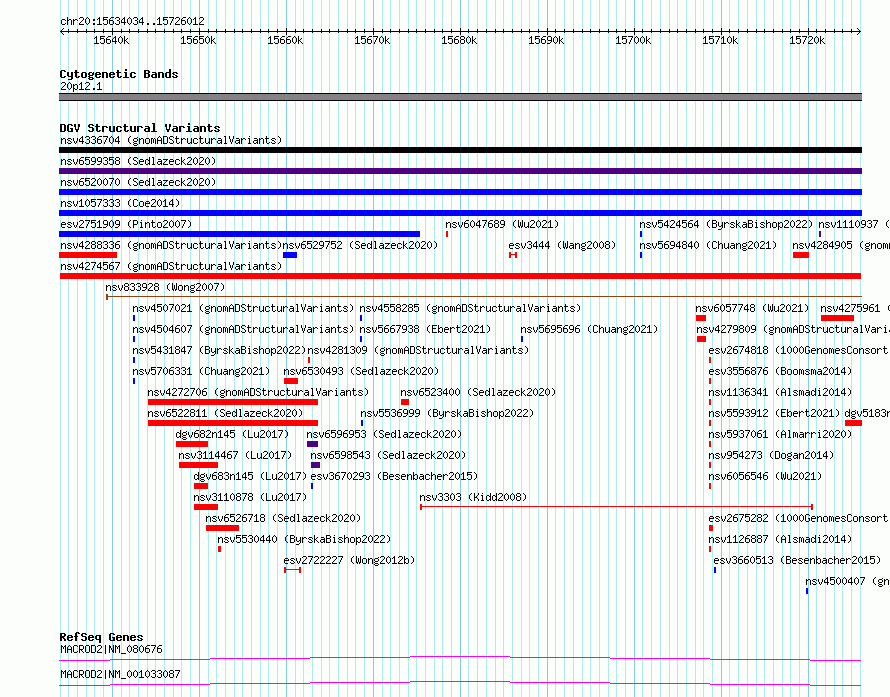Select nsv5431847 (ByrskaBishop2022) label
Image resolution: width=890 pixels, height=697 pixels.
pos(219,350)
